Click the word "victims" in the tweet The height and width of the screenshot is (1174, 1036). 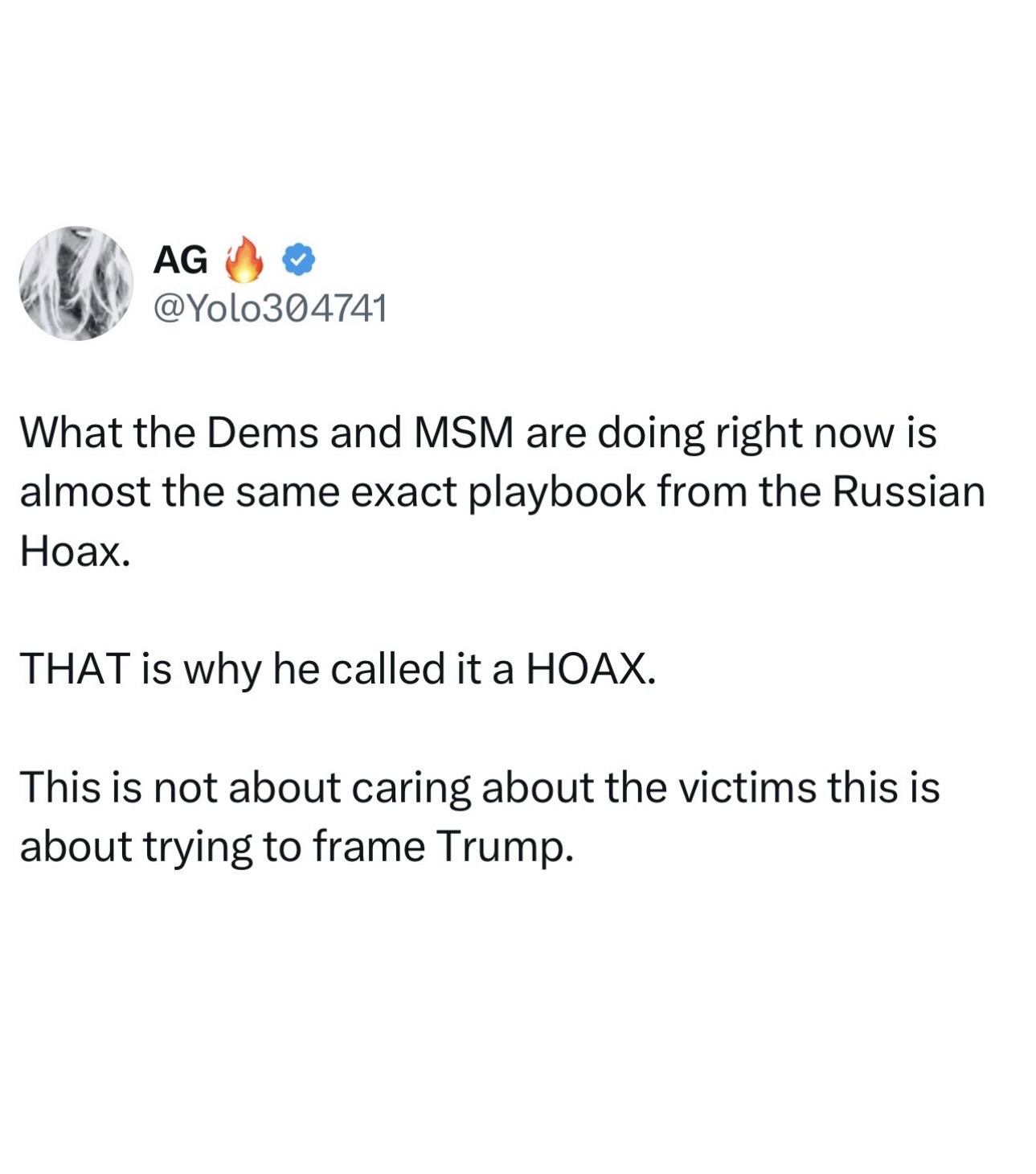coord(749,786)
